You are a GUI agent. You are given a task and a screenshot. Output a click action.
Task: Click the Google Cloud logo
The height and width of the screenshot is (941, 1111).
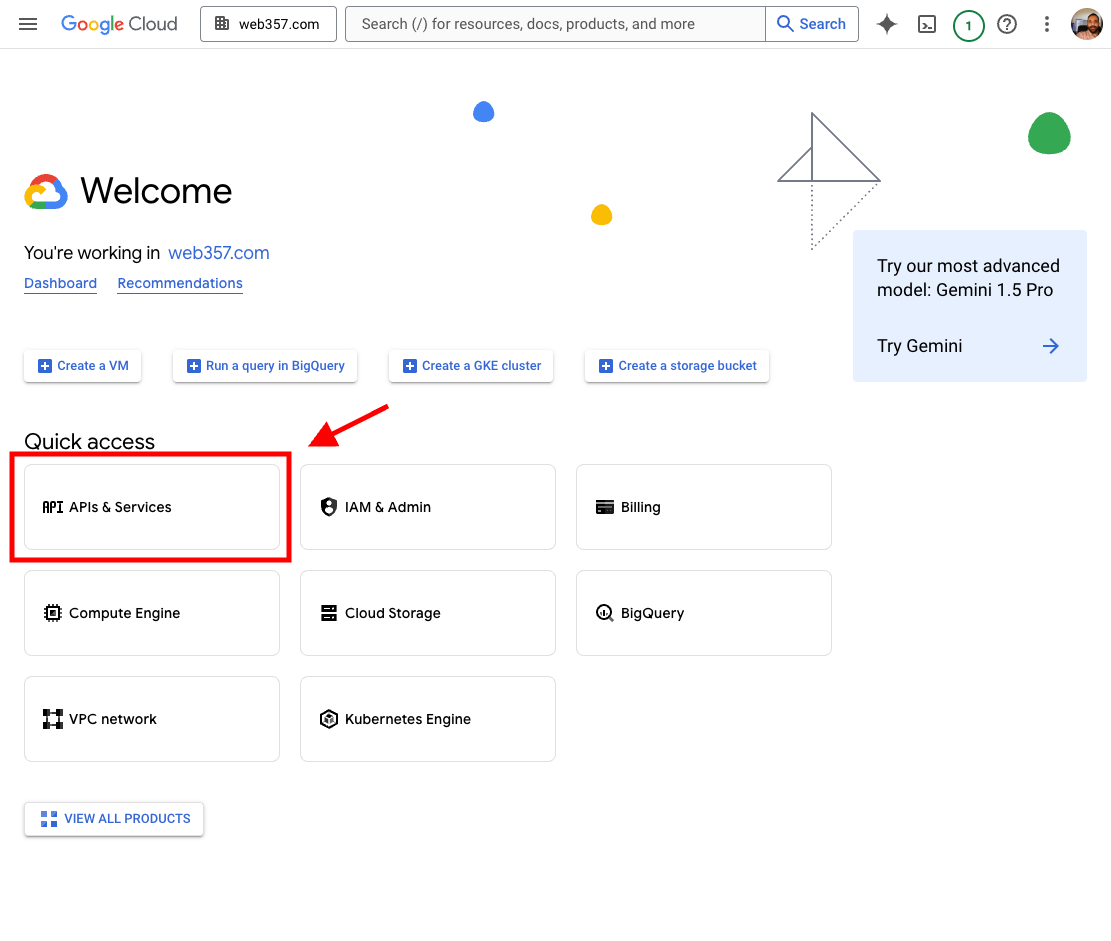(x=119, y=24)
